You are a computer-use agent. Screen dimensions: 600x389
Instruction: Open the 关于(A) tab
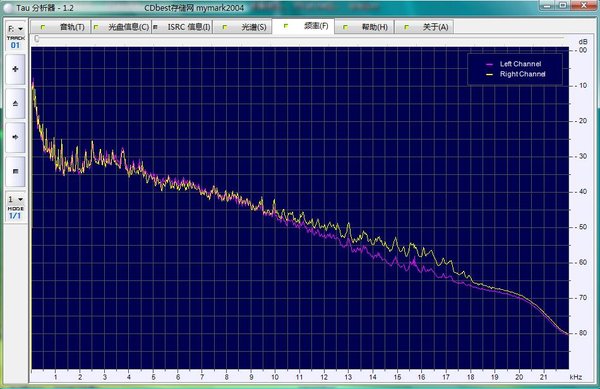tap(424, 27)
